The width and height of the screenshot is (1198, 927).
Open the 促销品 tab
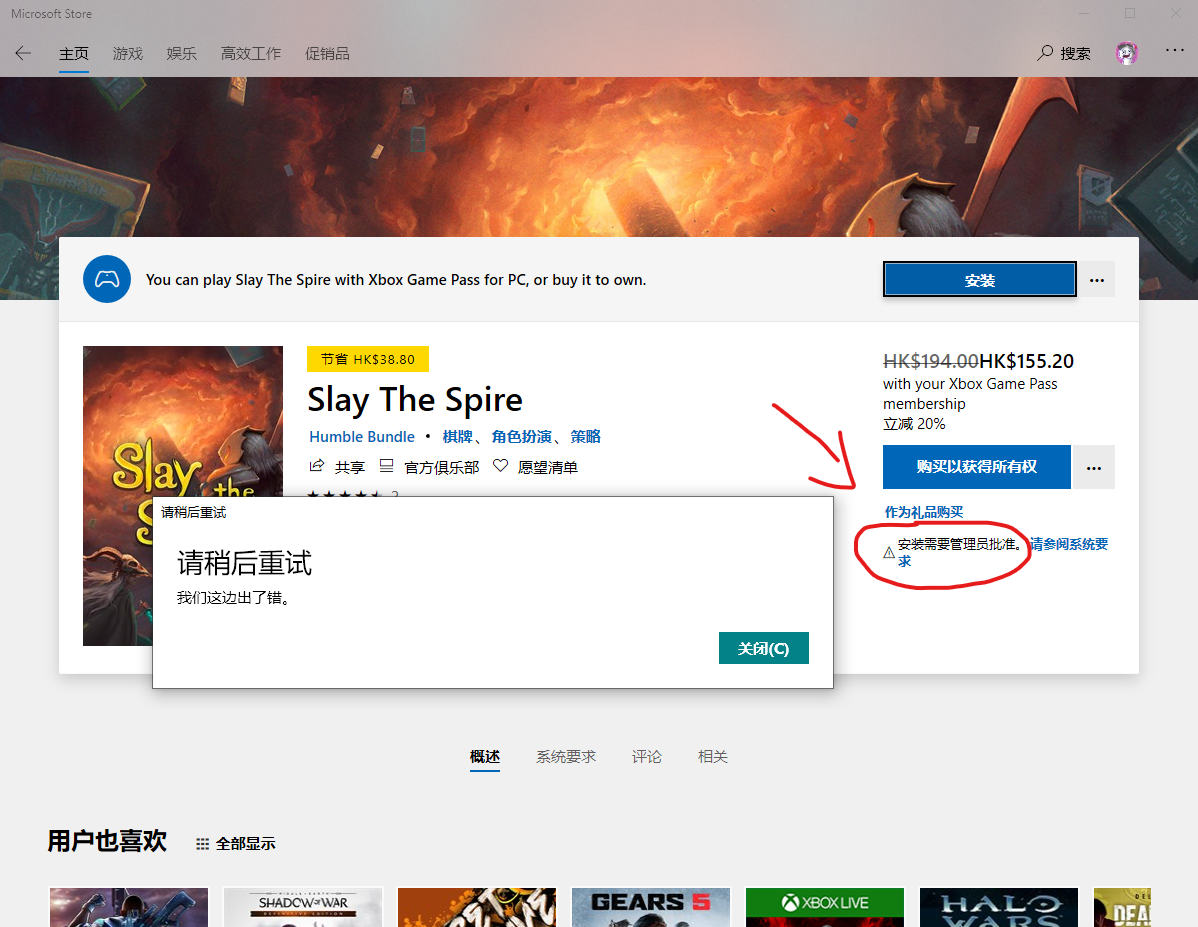(327, 53)
